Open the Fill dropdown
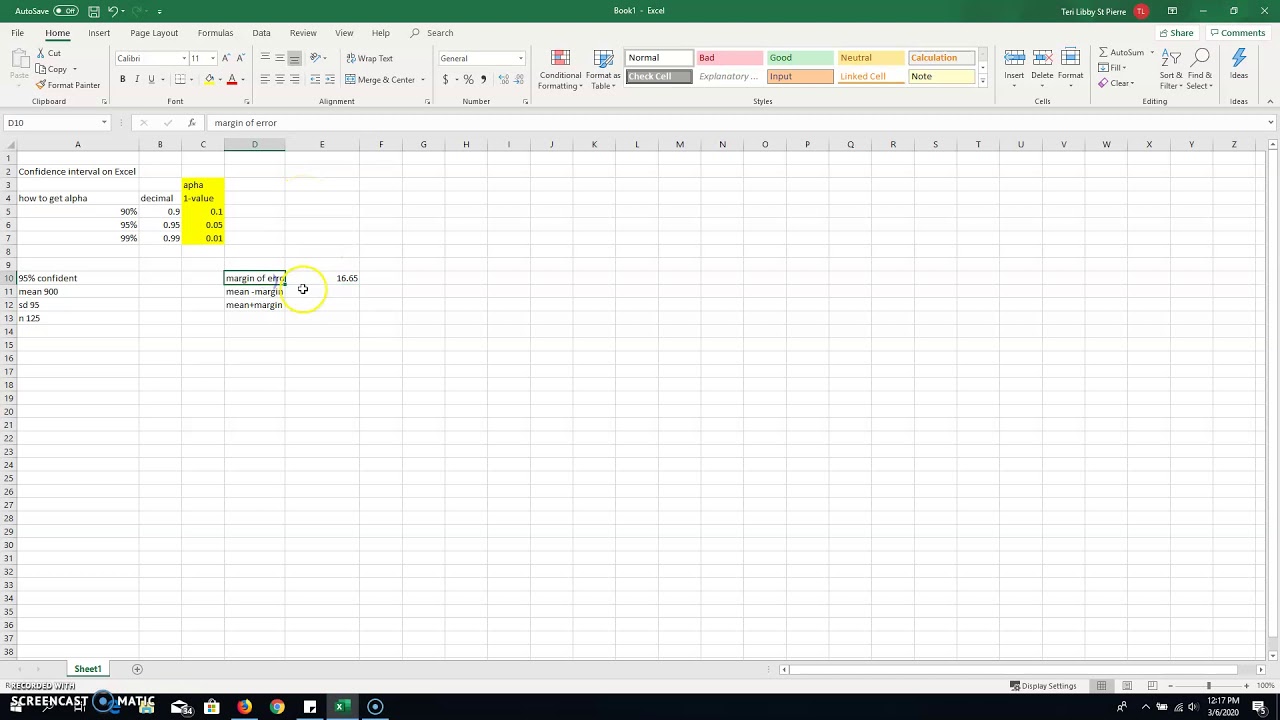The width and height of the screenshot is (1280, 720). click(x=1114, y=68)
